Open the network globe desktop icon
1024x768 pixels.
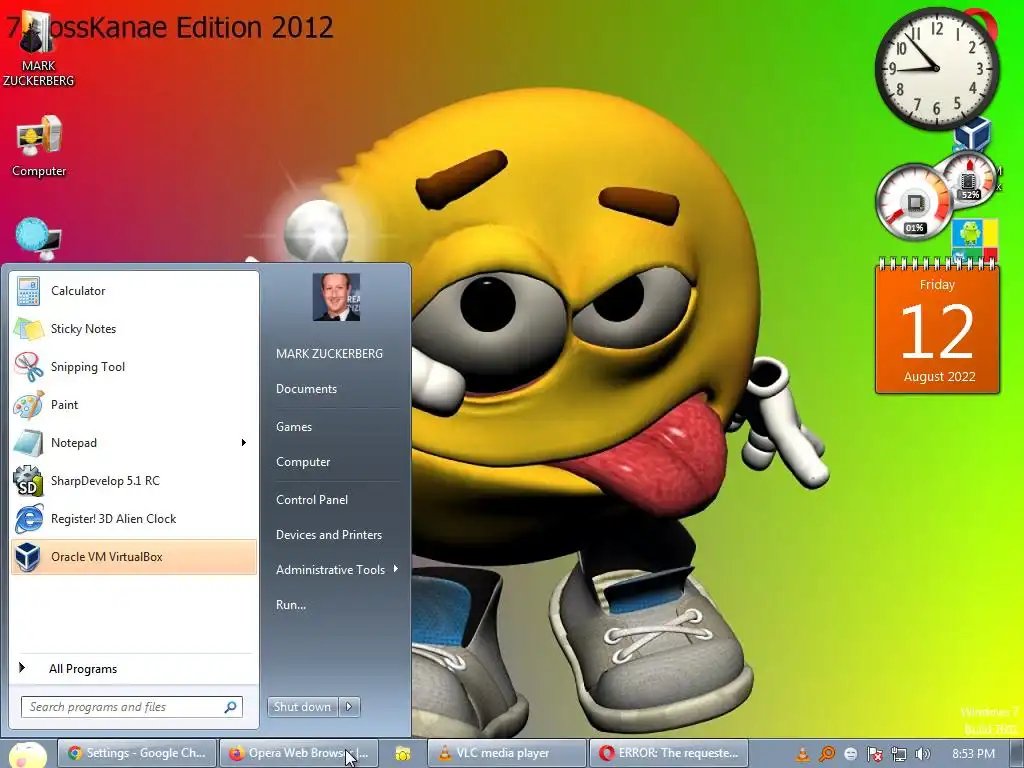[38, 238]
